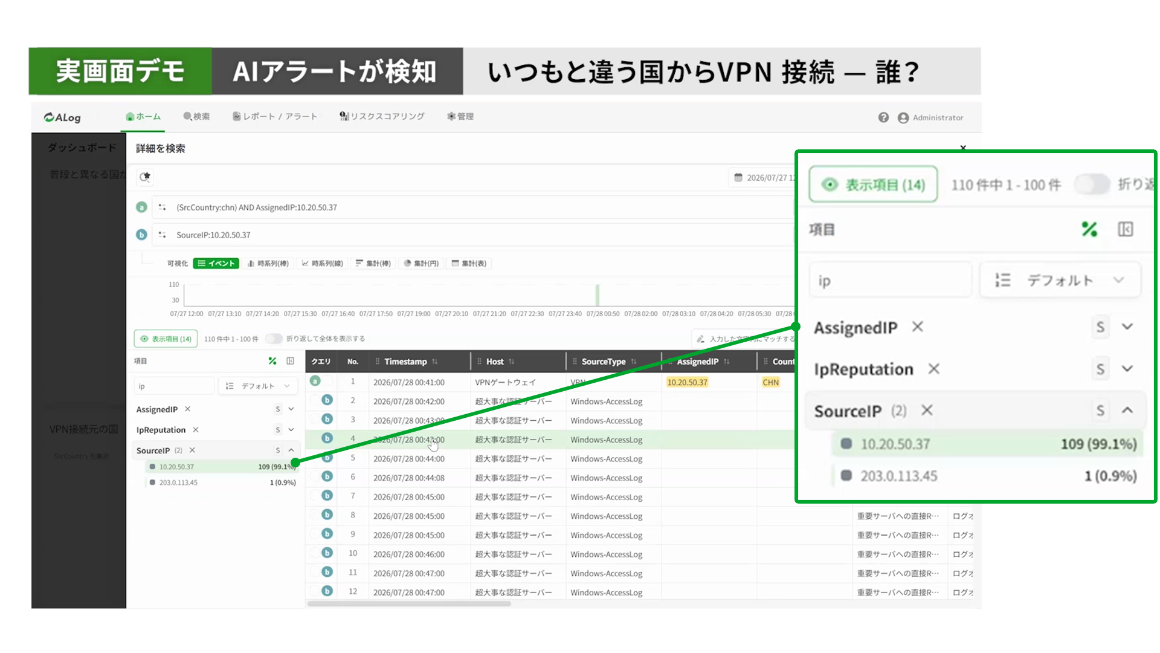Screen dimensions: 1160x653
Task: Switch visualization to 時系列(棒)
Action: 268,263
